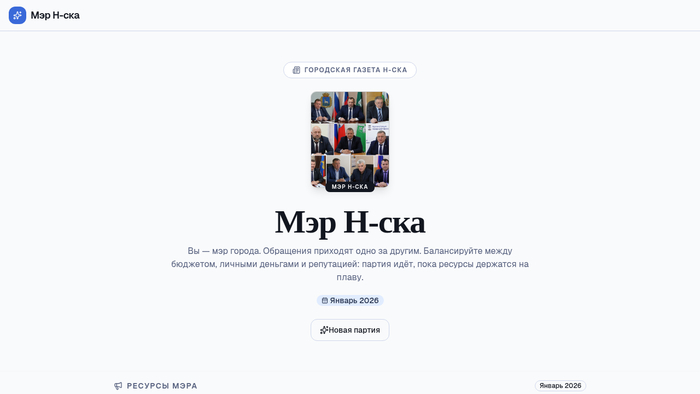Click the centered Январь 2026 date chip
The width and height of the screenshot is (700, 394).
350,301
